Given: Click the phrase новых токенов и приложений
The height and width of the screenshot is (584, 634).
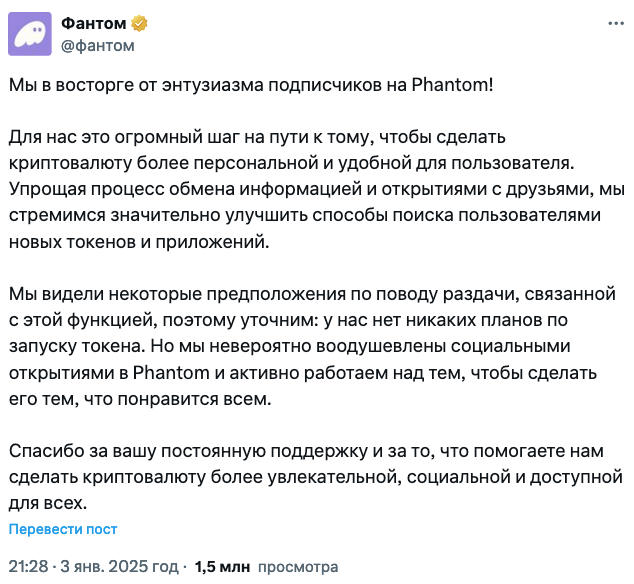Looking at the screenshot, I should click(139, 242).
